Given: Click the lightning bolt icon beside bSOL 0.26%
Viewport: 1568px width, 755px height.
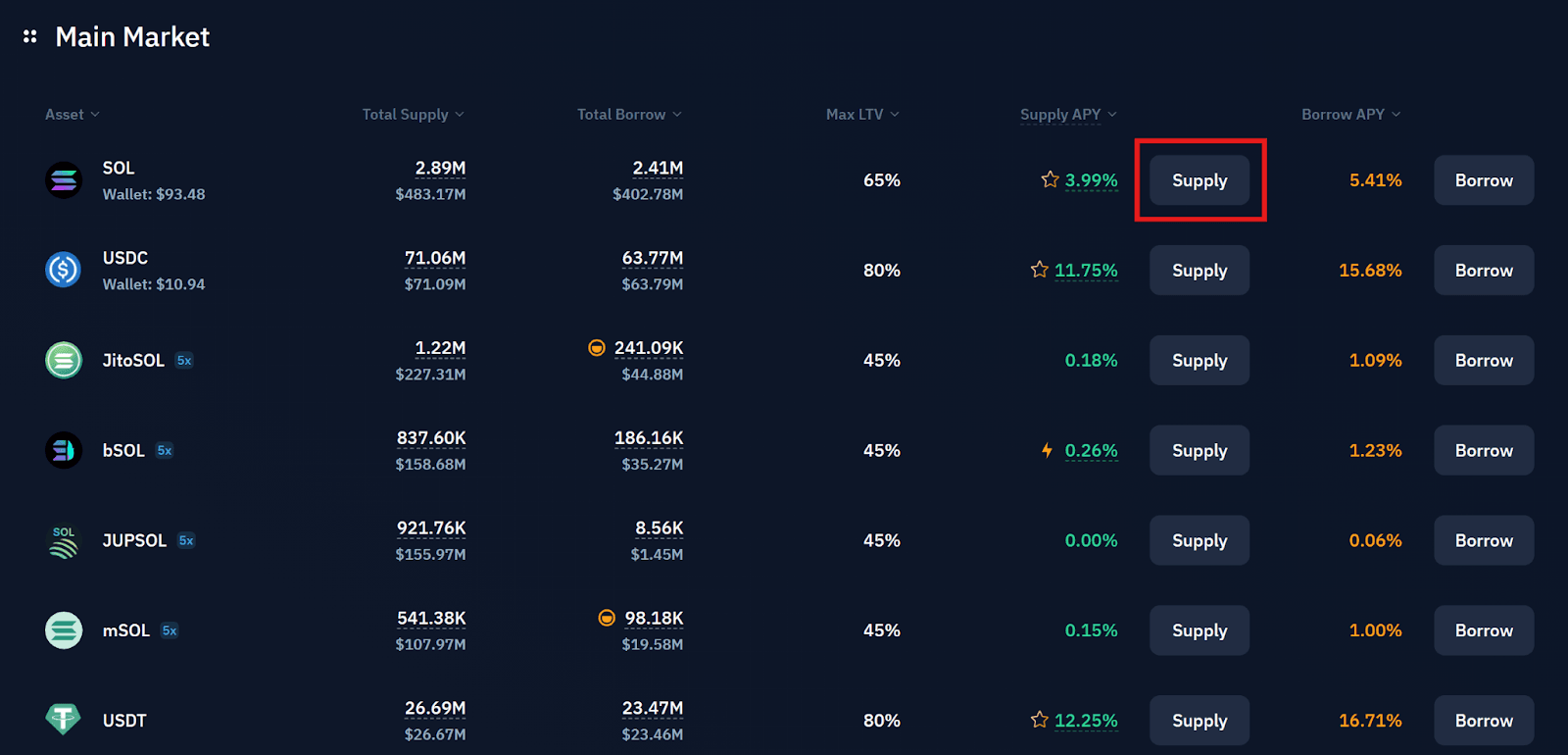Looking at the screenshot, I should pos(1047,450).
